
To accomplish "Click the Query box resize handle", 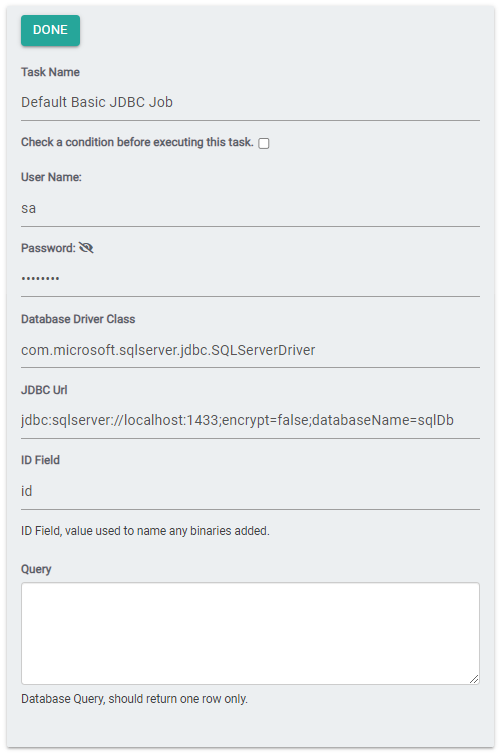I will 474,679.
